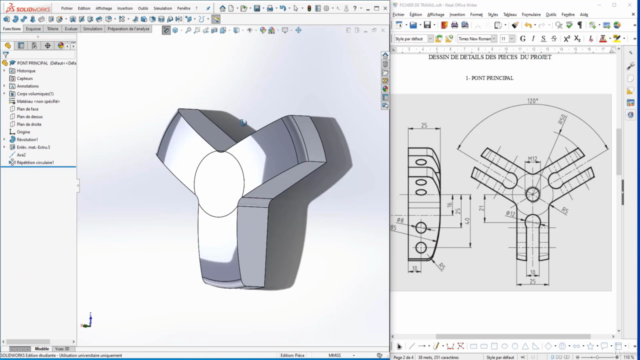
Task: Select the triangle shape tool in Writer
Action: point(525,346)
